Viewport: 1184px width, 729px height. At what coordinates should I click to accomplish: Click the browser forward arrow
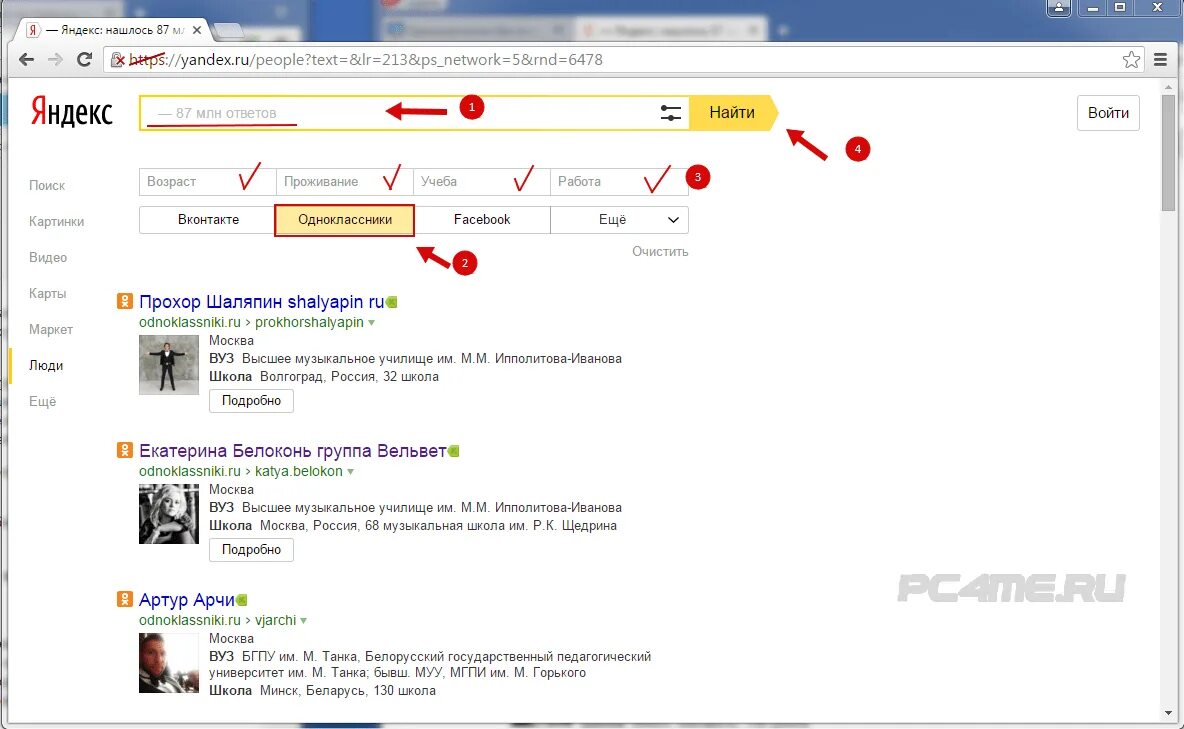pyautogui.click(x=55, y=60)
